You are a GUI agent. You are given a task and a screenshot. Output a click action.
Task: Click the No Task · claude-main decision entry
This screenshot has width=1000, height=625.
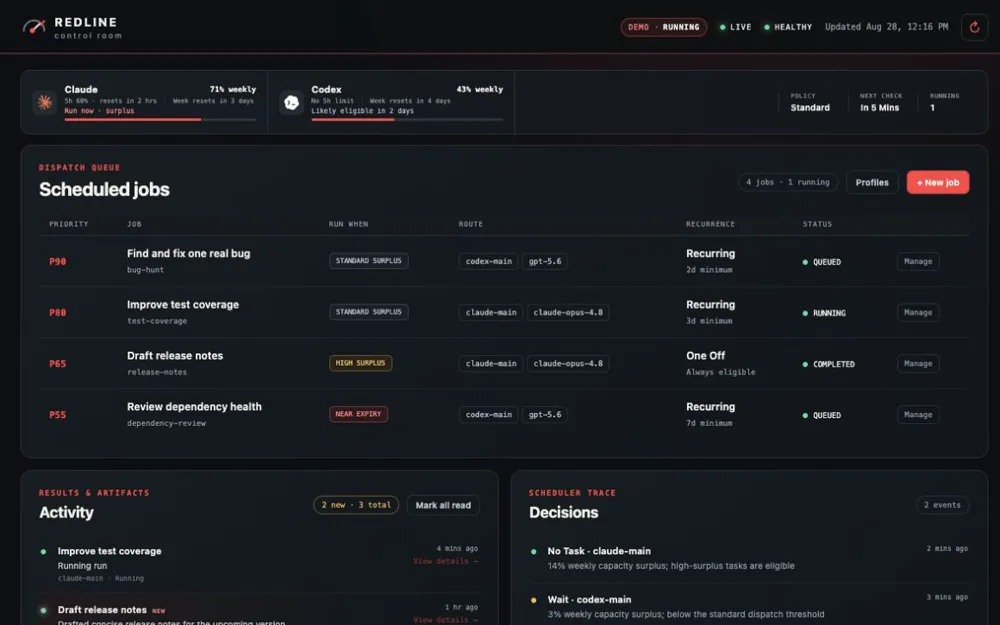click(x=749, y=557)
